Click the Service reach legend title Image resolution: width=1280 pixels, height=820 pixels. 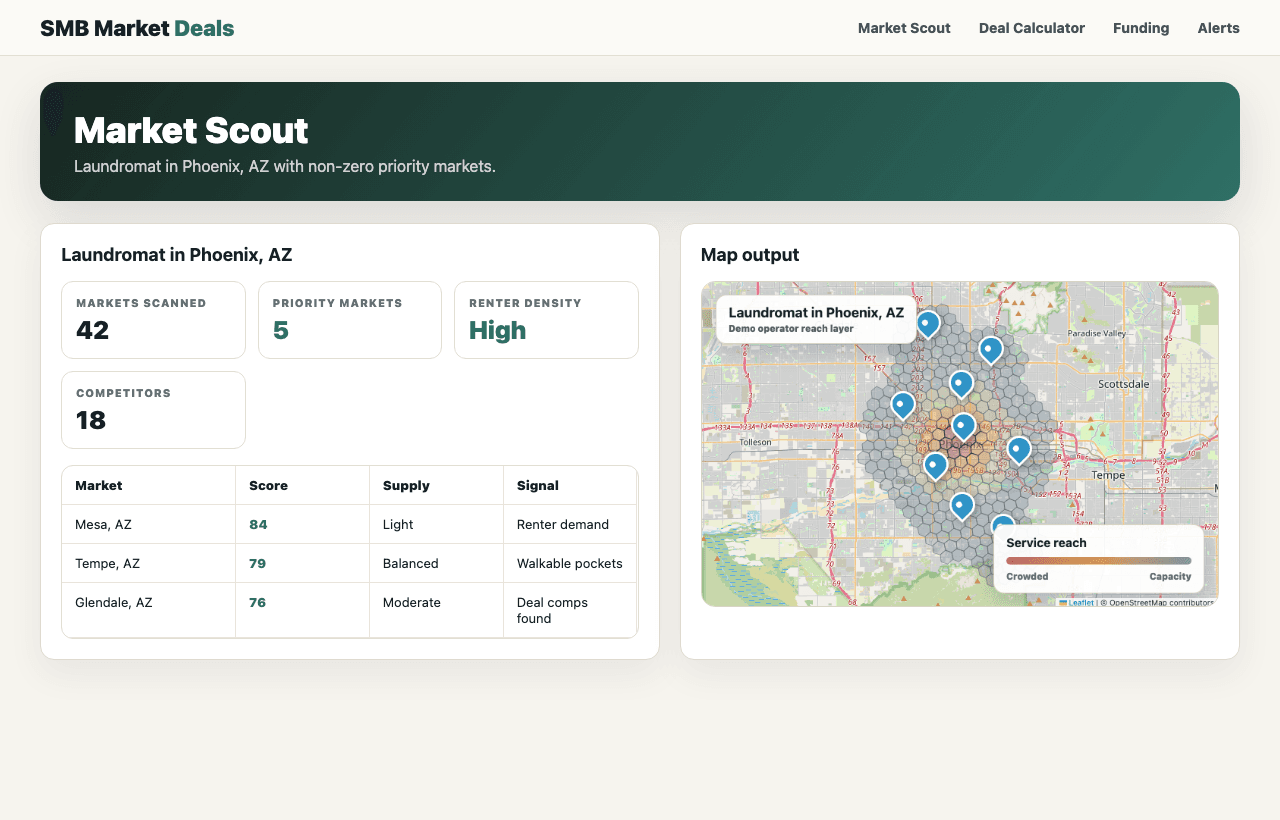1046,543
